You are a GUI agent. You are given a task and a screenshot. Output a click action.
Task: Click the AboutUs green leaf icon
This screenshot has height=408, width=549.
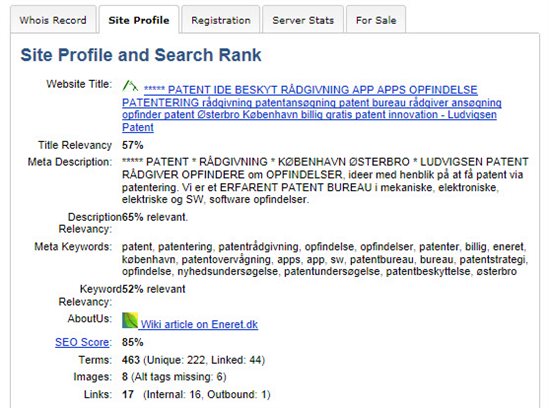pyautogui.click(x=130, y=320)
